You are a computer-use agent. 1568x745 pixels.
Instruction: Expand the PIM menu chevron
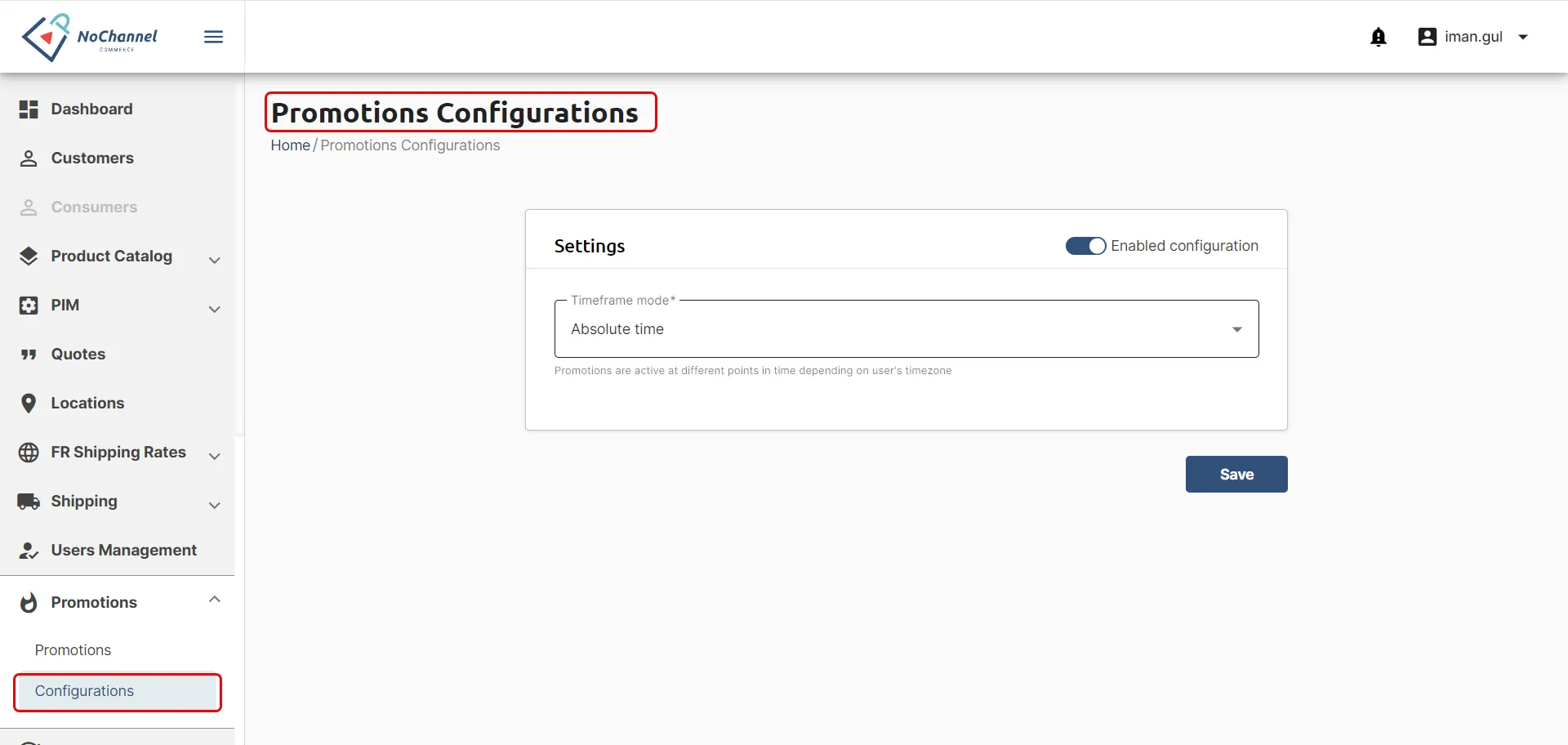coord(215,310)
